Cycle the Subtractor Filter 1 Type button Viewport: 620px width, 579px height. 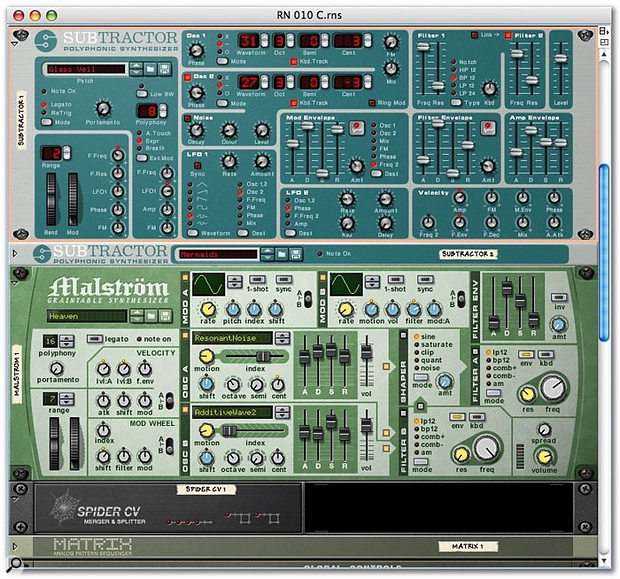(x=456, y=102)
